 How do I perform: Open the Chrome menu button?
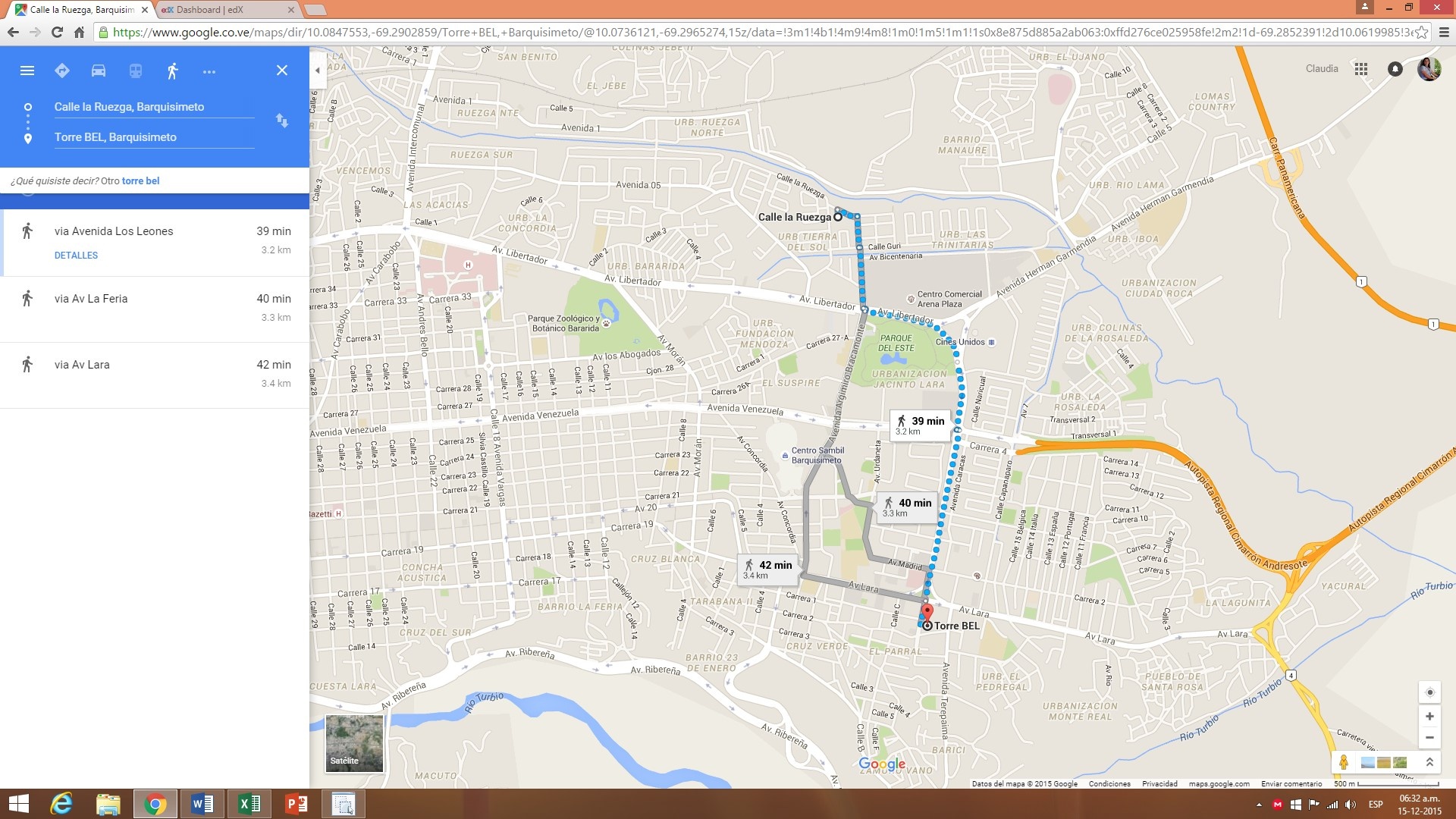[1444, 32]
